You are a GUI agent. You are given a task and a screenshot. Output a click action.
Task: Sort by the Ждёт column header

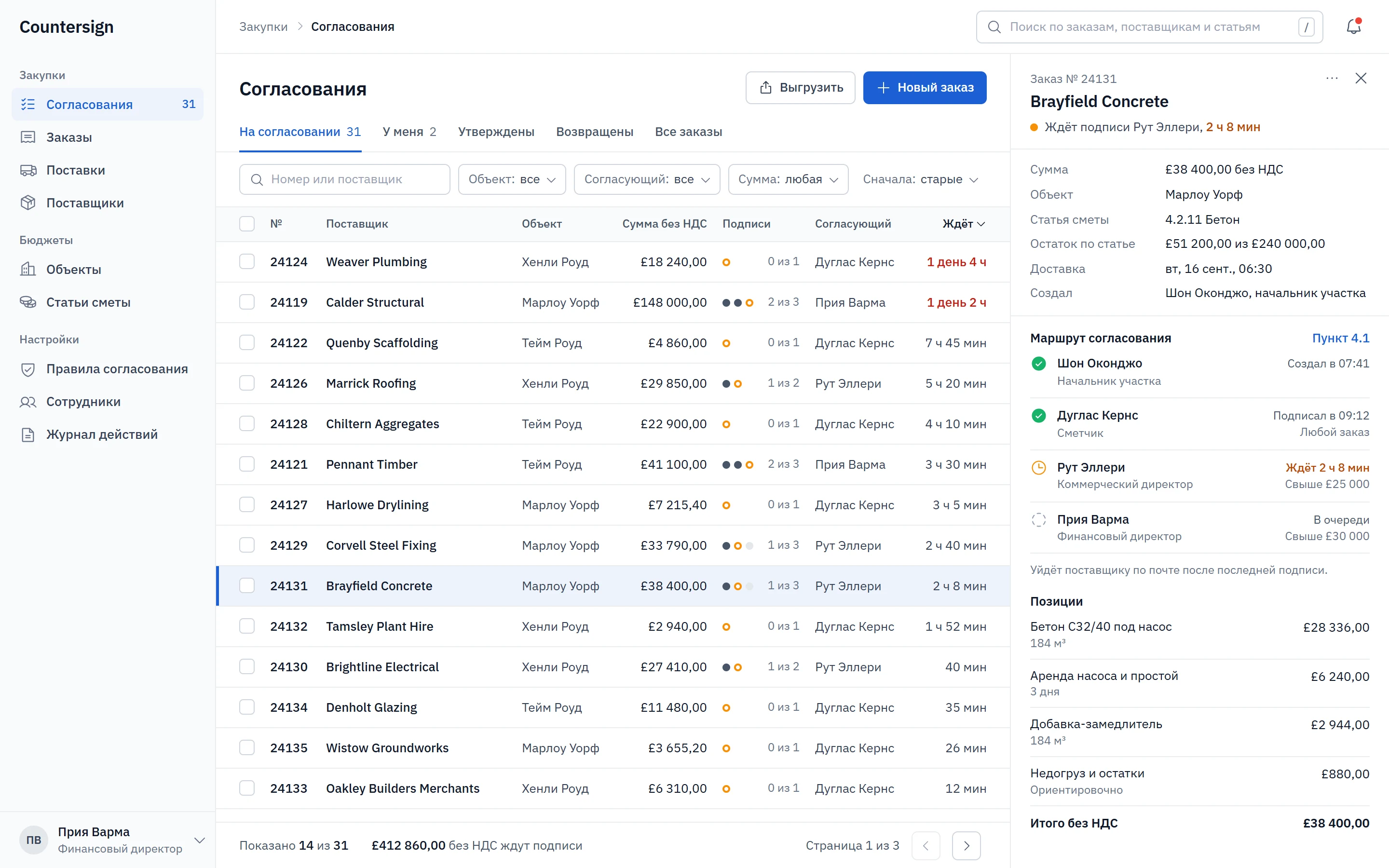[964, 224]
